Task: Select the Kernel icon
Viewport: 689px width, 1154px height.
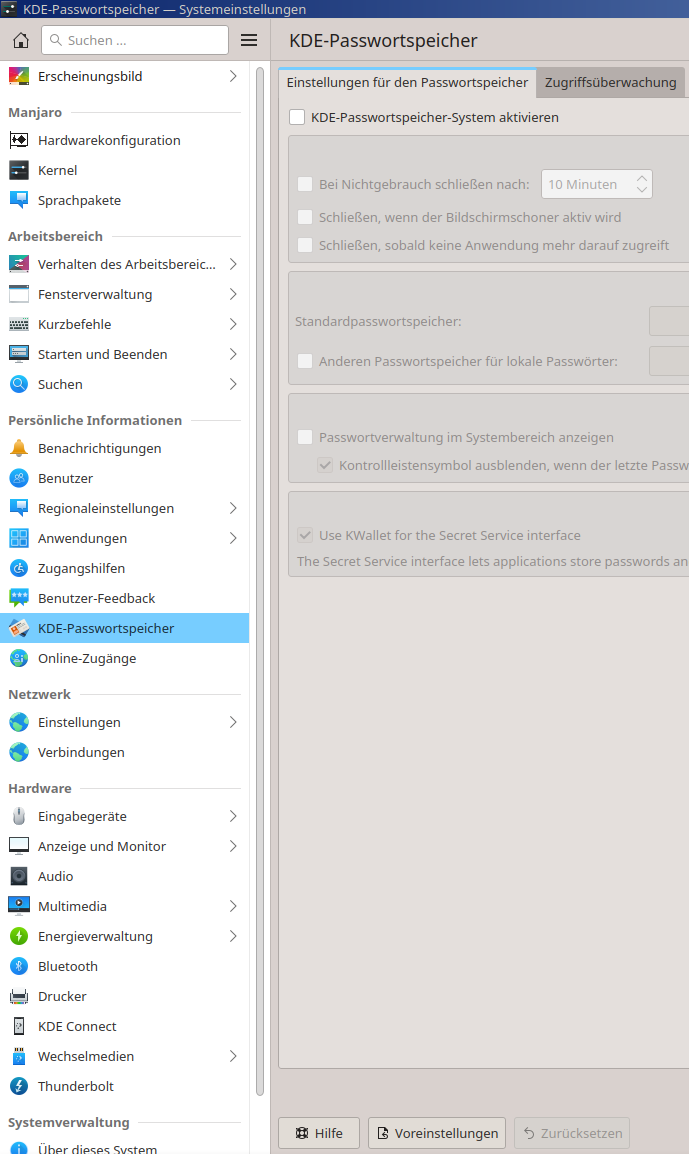Action: click(19, 170)
